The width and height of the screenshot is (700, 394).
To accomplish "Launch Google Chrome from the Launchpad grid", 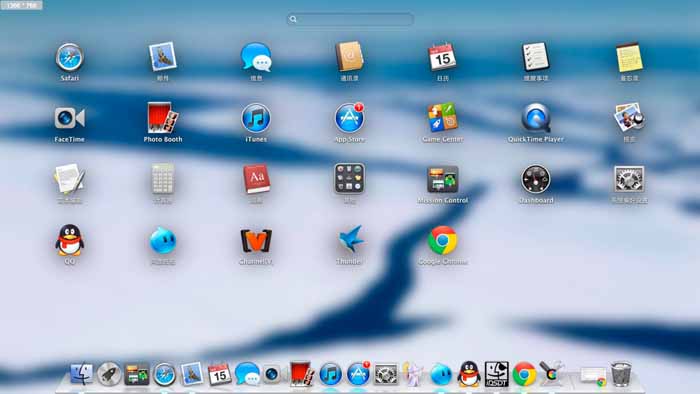I will [442, 240].
